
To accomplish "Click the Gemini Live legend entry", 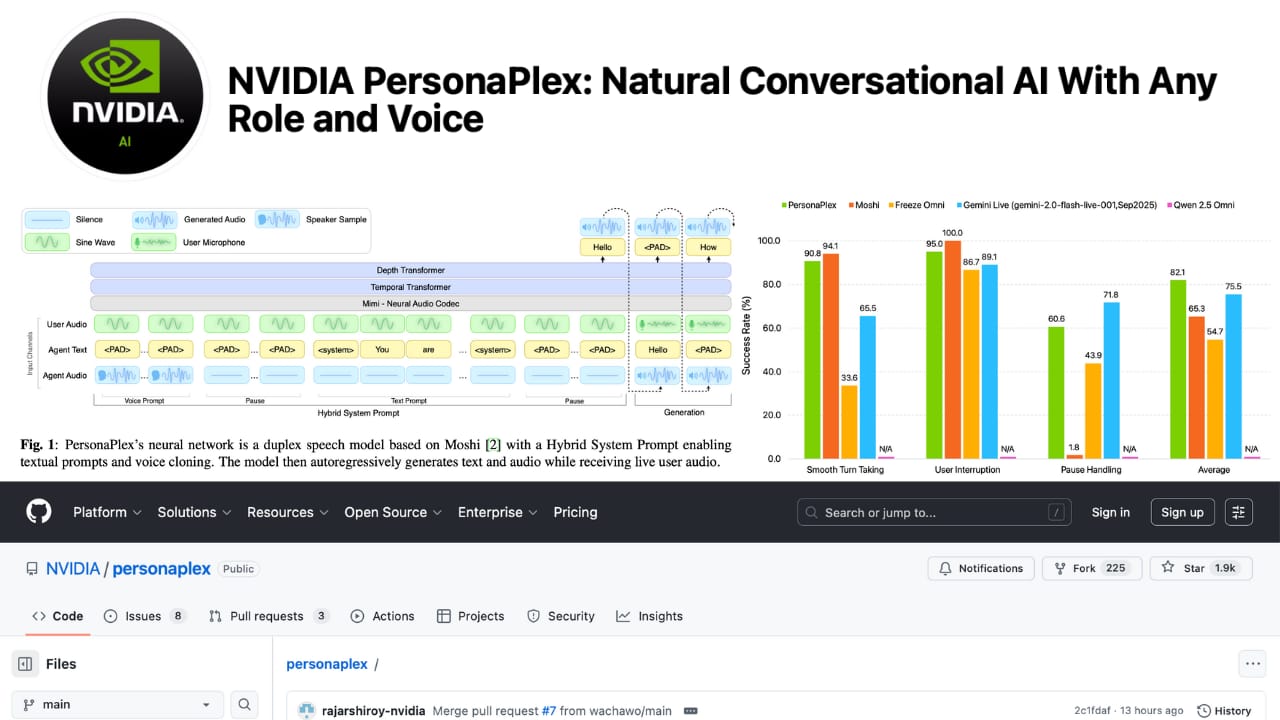I will click(1056, 205).
